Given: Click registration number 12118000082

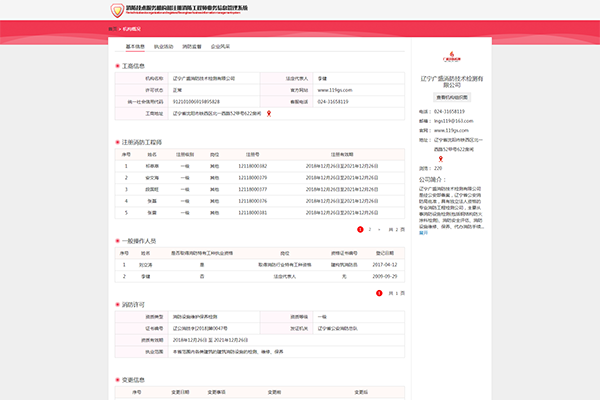Looking at the screenshot, I should pyautogui.click(x=253, y=166).
